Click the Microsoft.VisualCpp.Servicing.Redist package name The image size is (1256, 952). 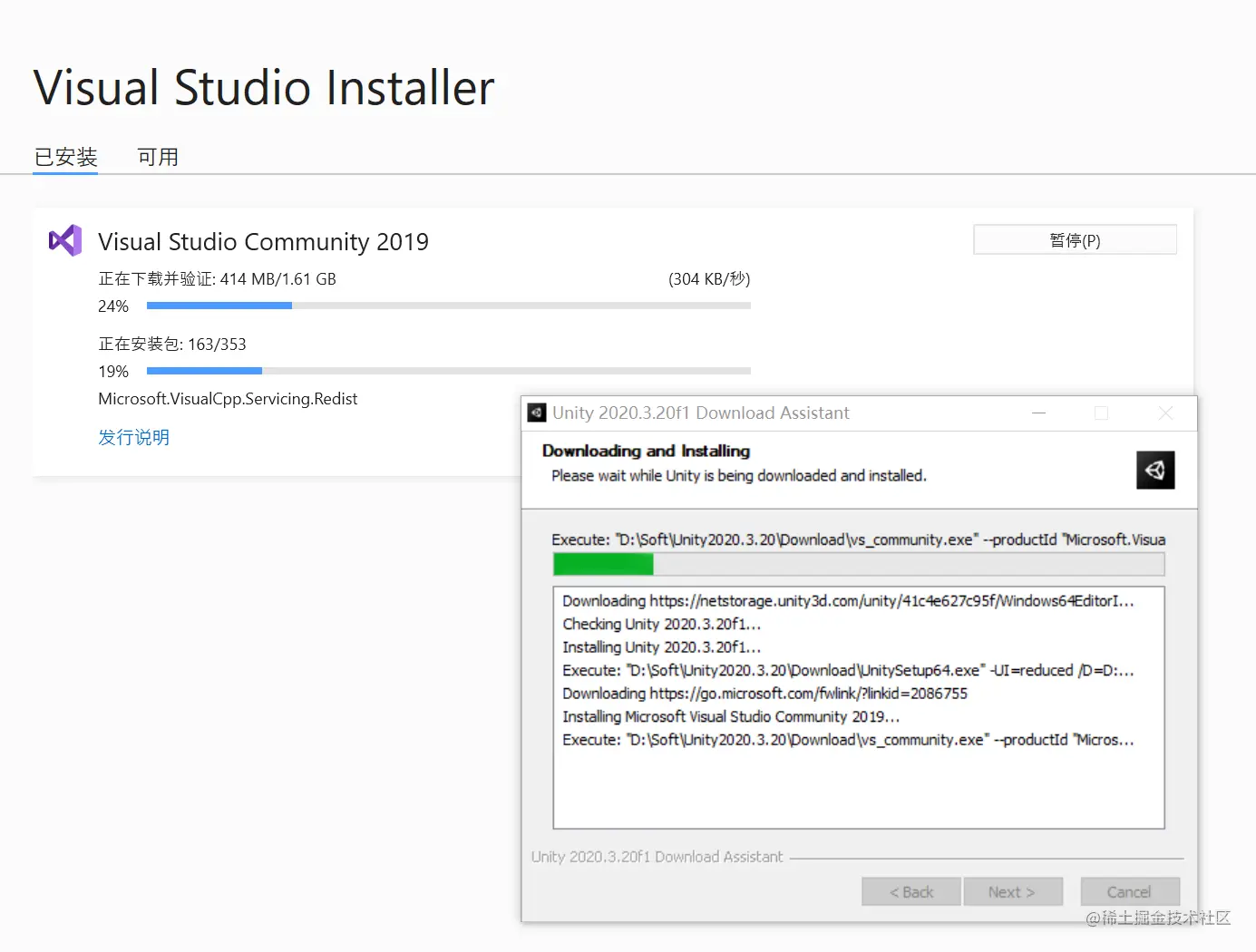(x=228, y=399)
